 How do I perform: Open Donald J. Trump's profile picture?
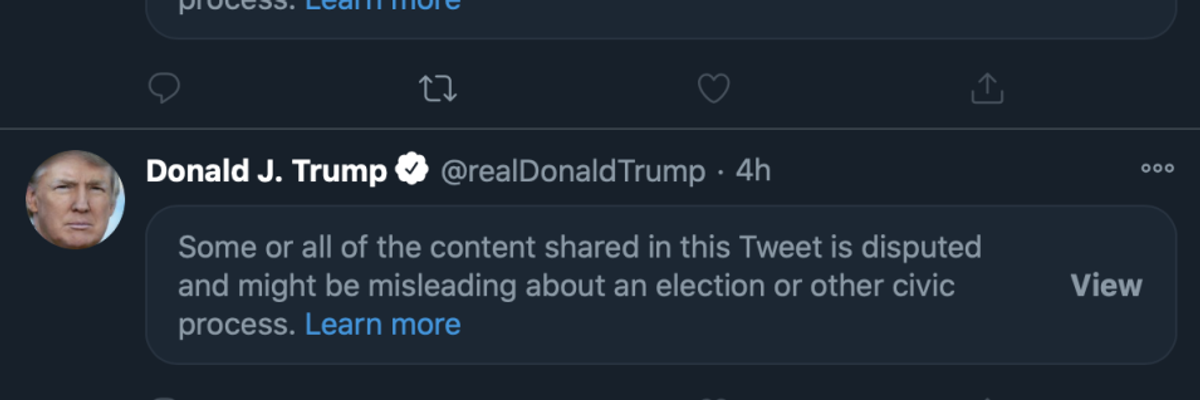point(75,200)
